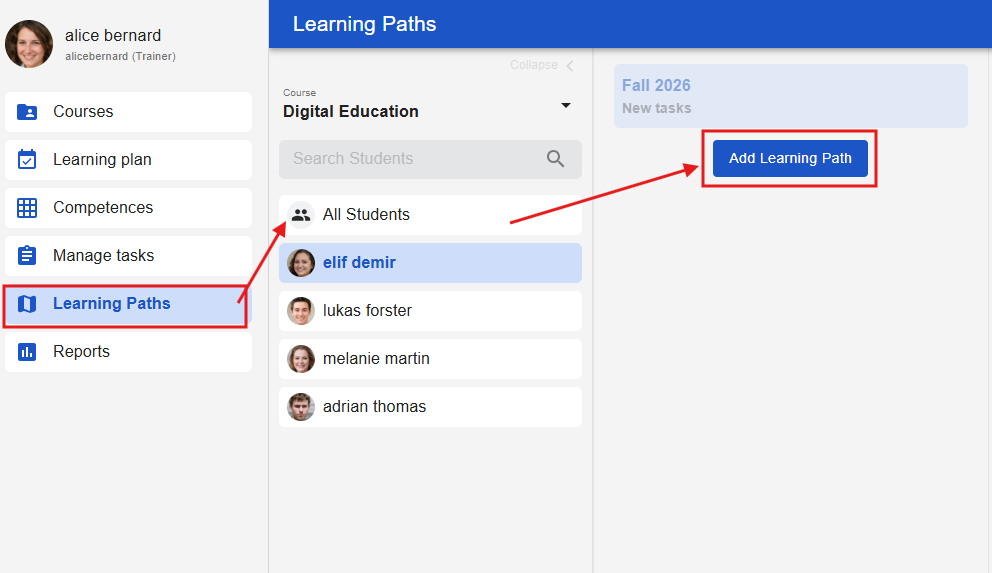Open the Course dropdown arrow
The width and height of the screenshot is (992, 573).
pyautogui.click(x=565, y=105)
